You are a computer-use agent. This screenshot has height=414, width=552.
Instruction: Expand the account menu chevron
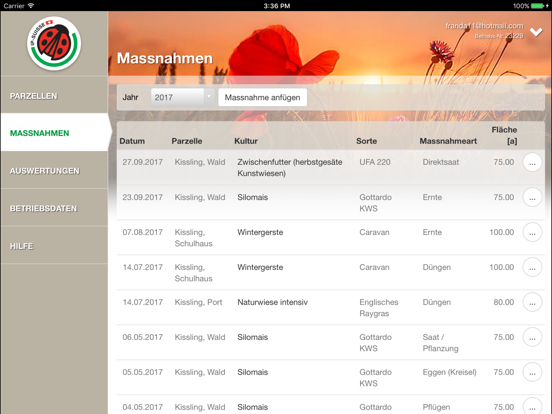[536, 32]
